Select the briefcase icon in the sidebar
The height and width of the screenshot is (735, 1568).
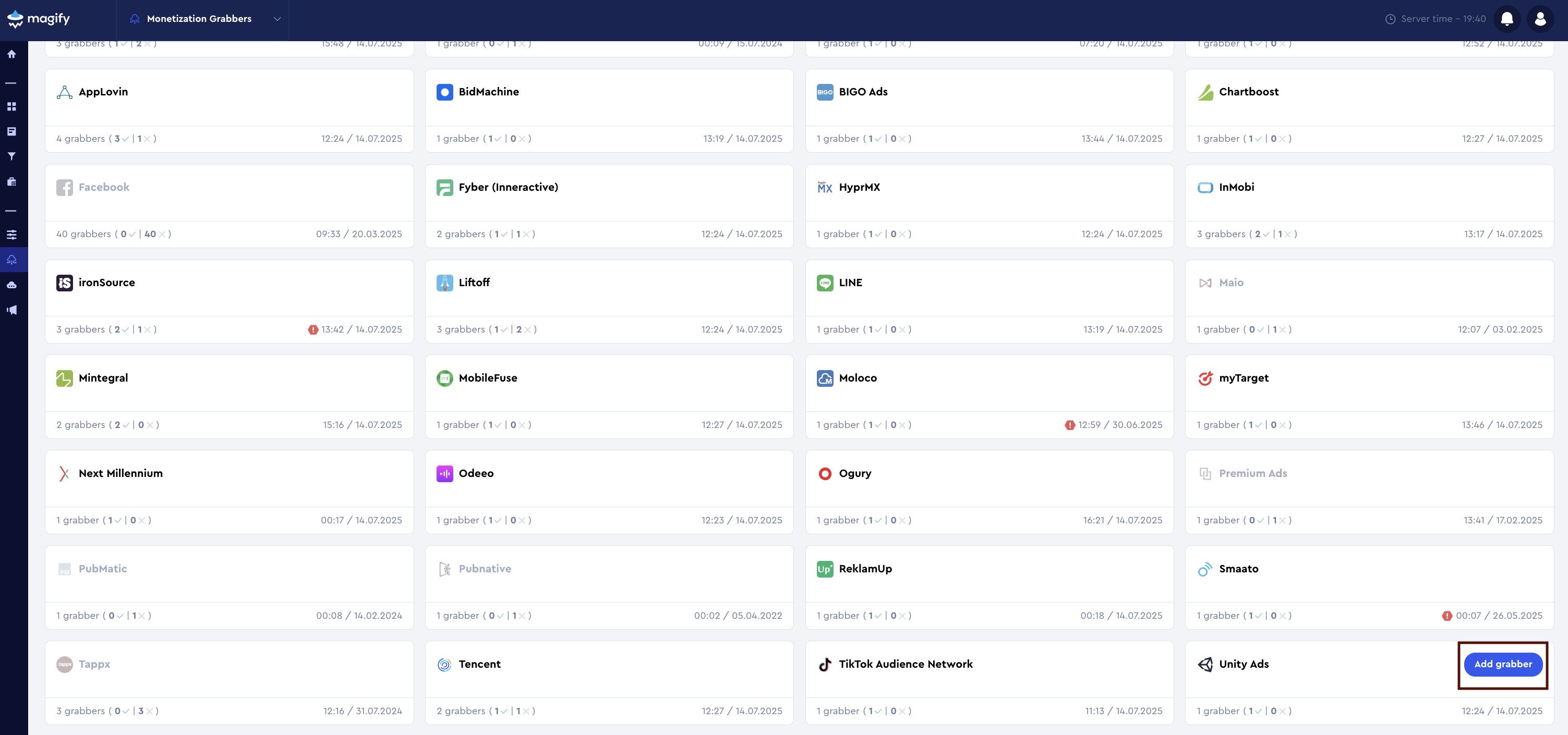[x=11, y=182]
